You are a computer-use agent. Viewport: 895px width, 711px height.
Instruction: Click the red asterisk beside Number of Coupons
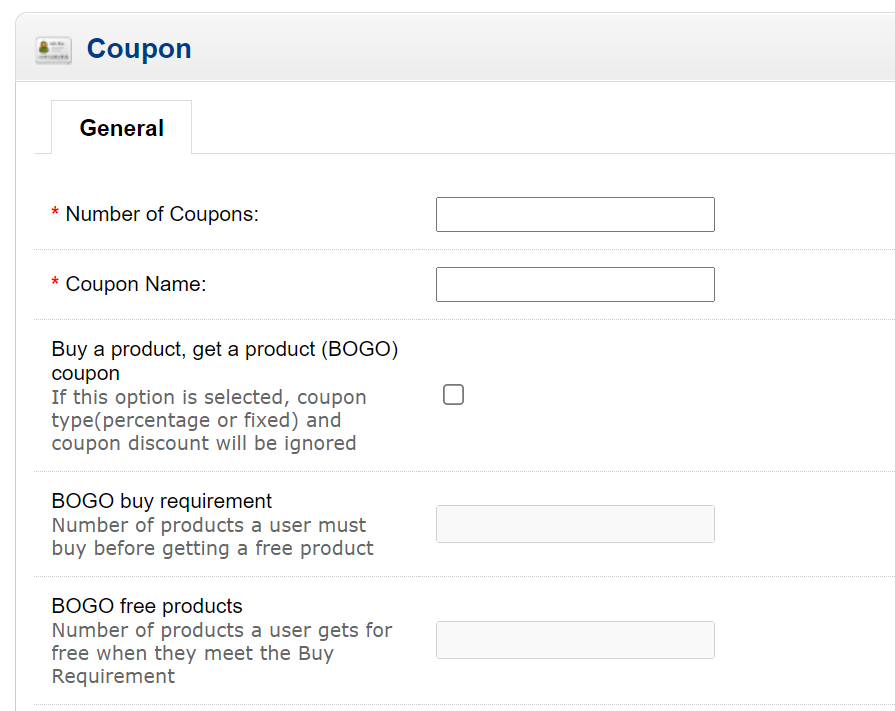pyautogui.click(x=55, y=213)
